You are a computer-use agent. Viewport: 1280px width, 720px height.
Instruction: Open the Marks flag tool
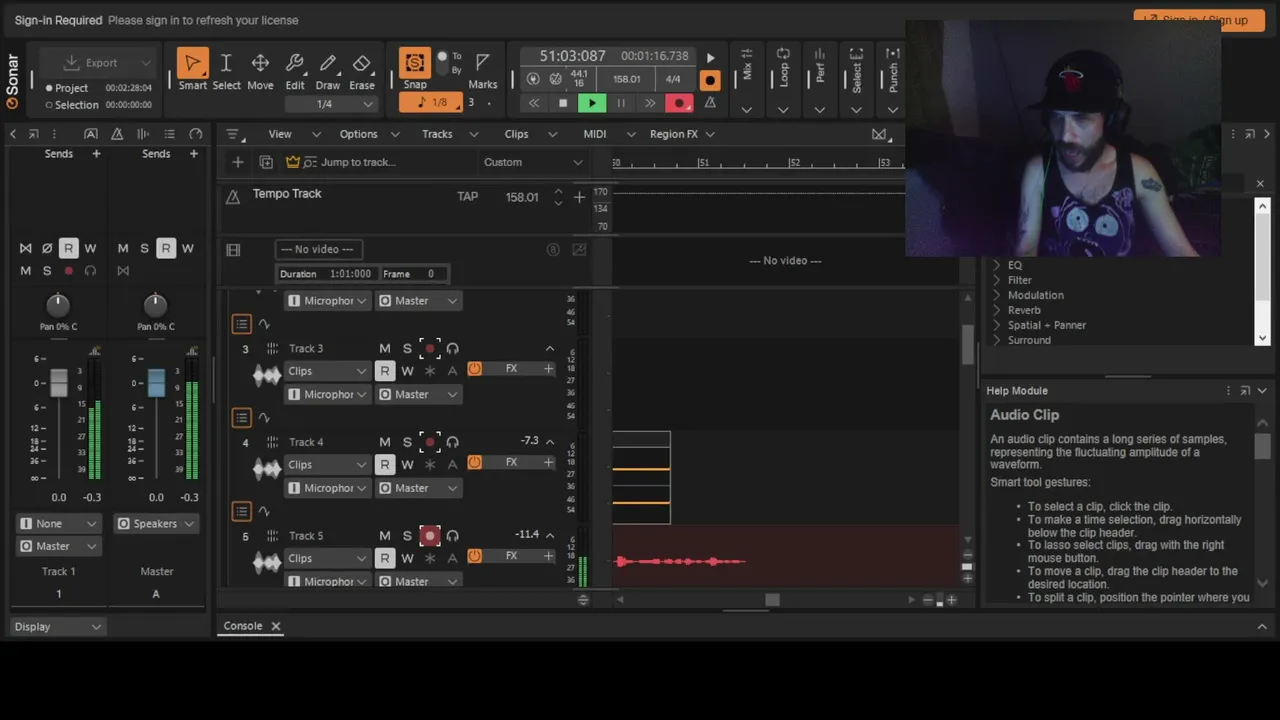click(483, 70)
